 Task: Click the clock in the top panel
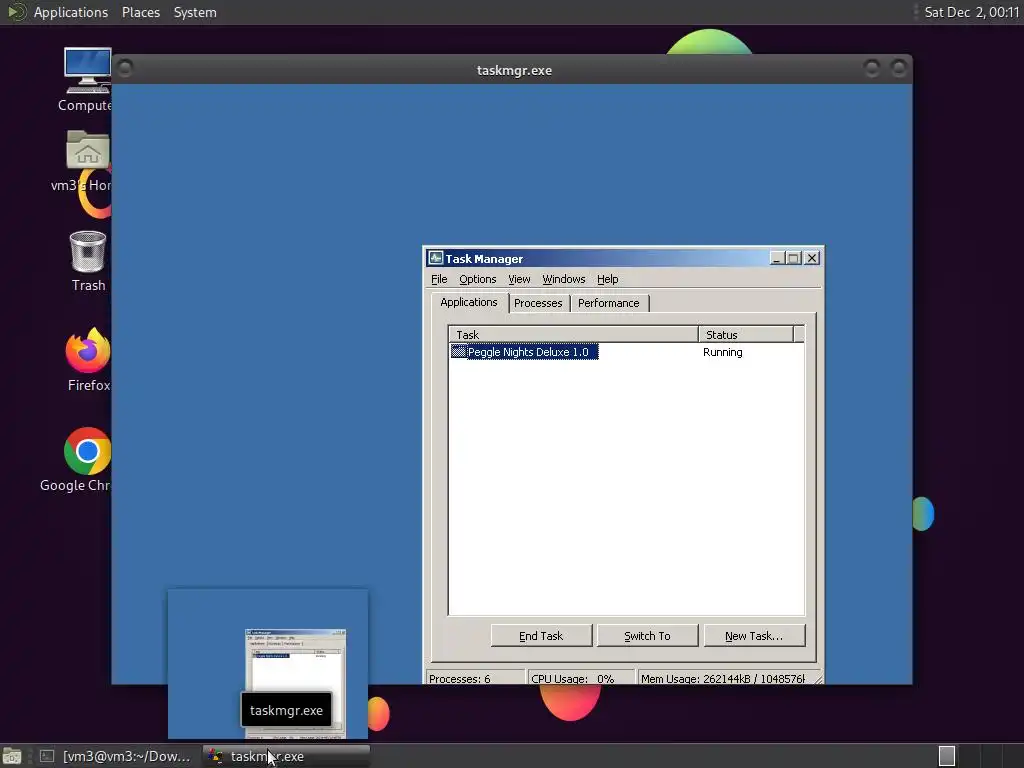point(971,12)
